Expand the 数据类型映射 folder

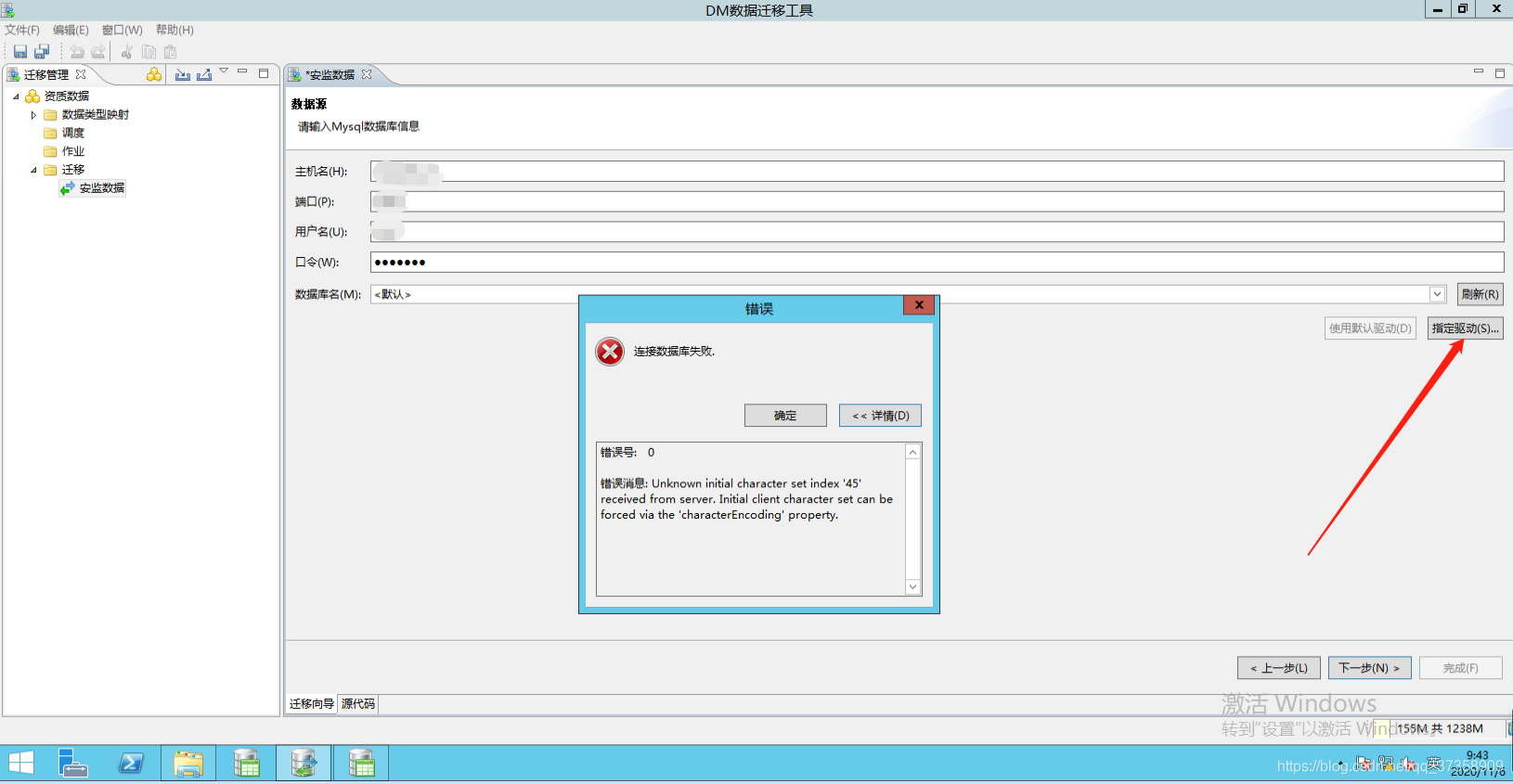click(33, 115)
